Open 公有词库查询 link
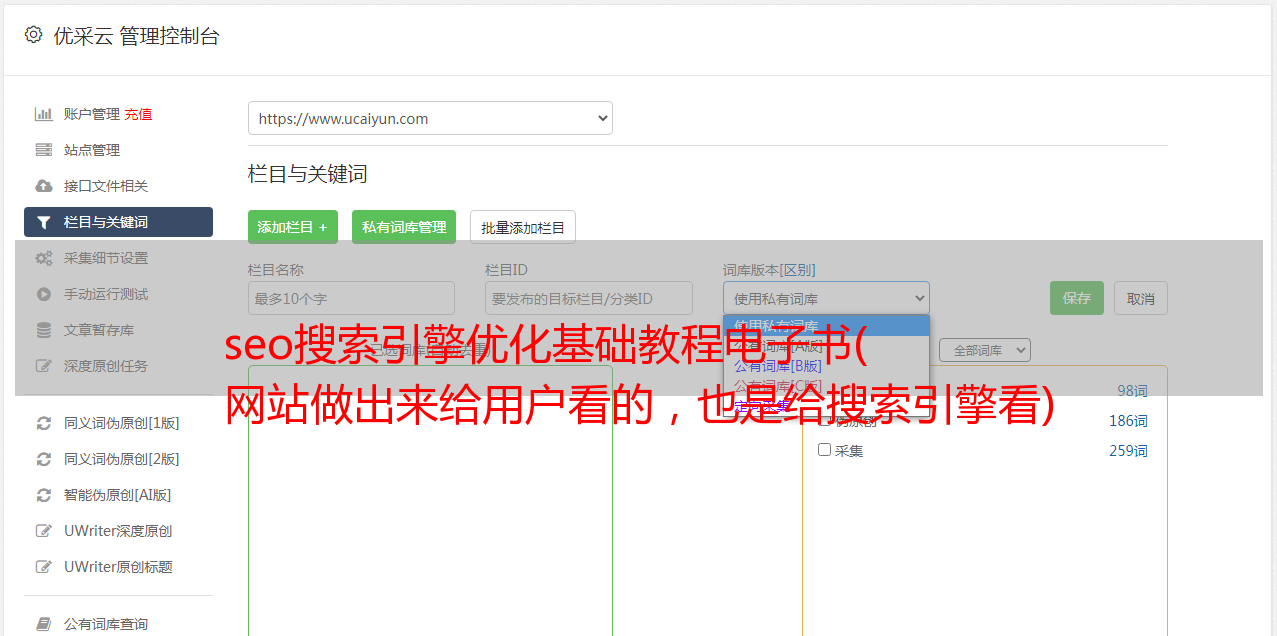This screenshot has height=636, width=1277. pyautogui.click(x=106, y=624)
